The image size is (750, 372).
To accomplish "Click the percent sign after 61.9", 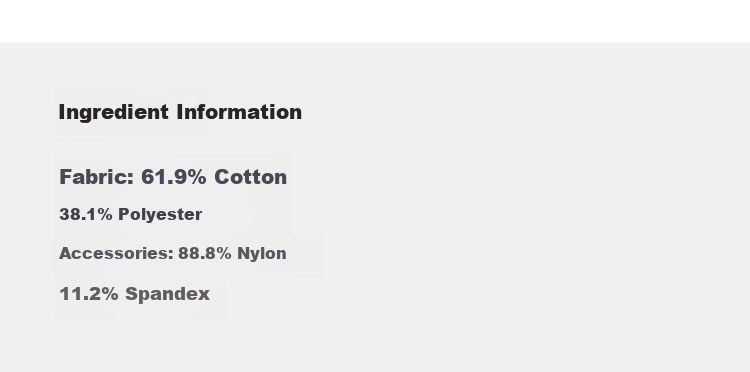I will (x=197, y=177).
